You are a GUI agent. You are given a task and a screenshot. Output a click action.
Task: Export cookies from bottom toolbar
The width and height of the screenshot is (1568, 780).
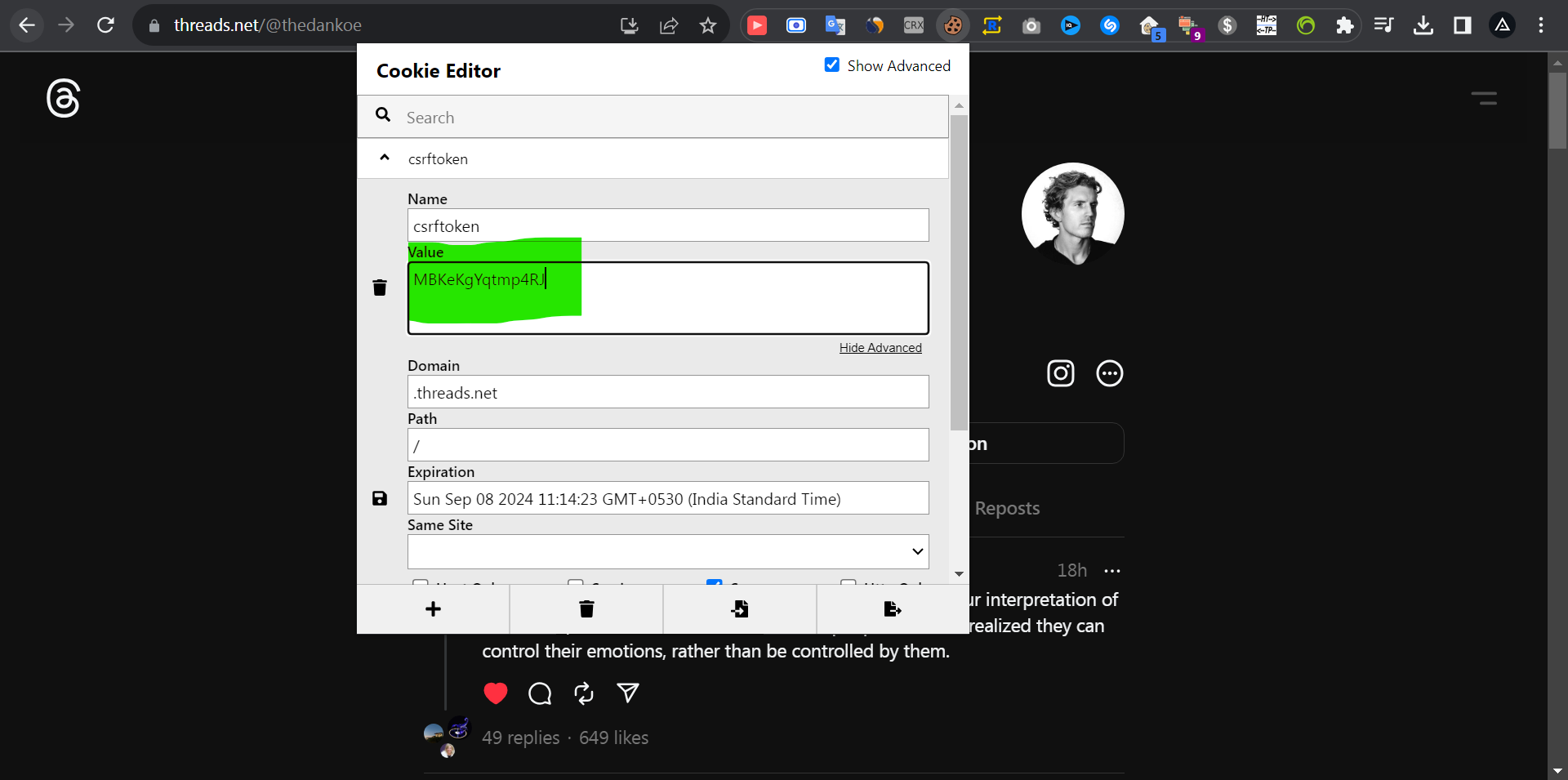893,609
